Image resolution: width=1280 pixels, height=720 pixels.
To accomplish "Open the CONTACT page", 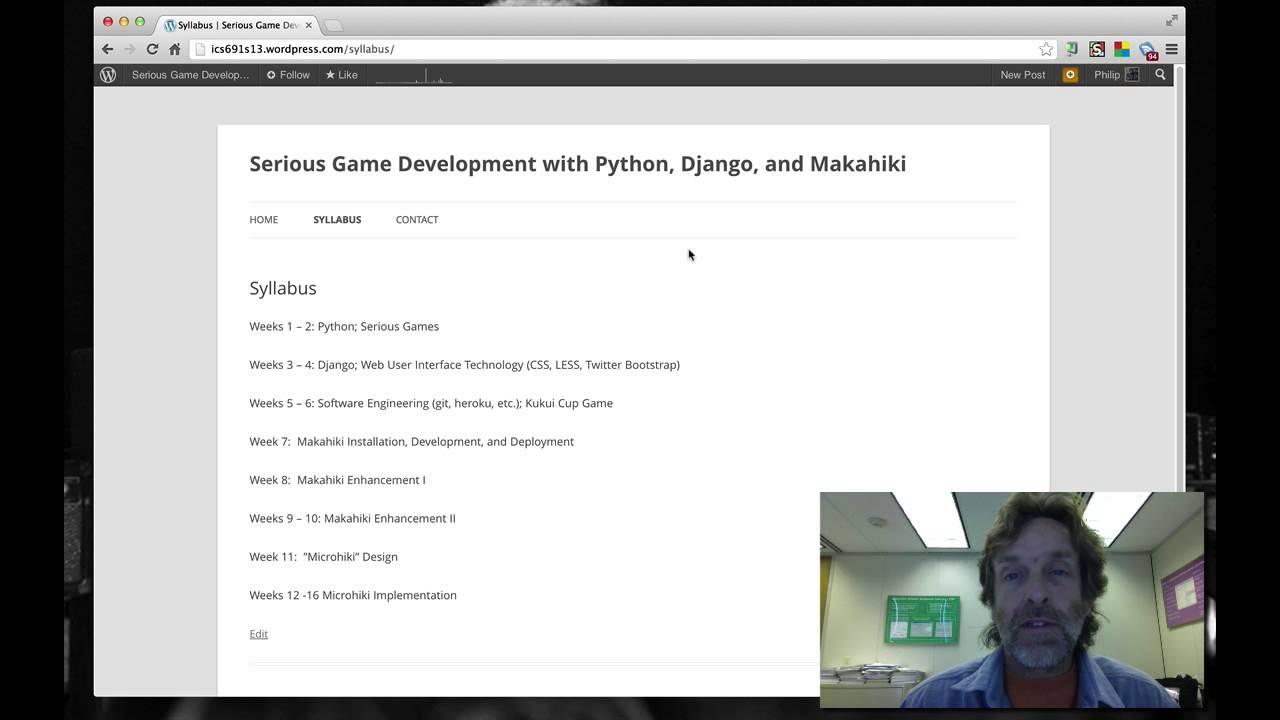I will [417, 220].
